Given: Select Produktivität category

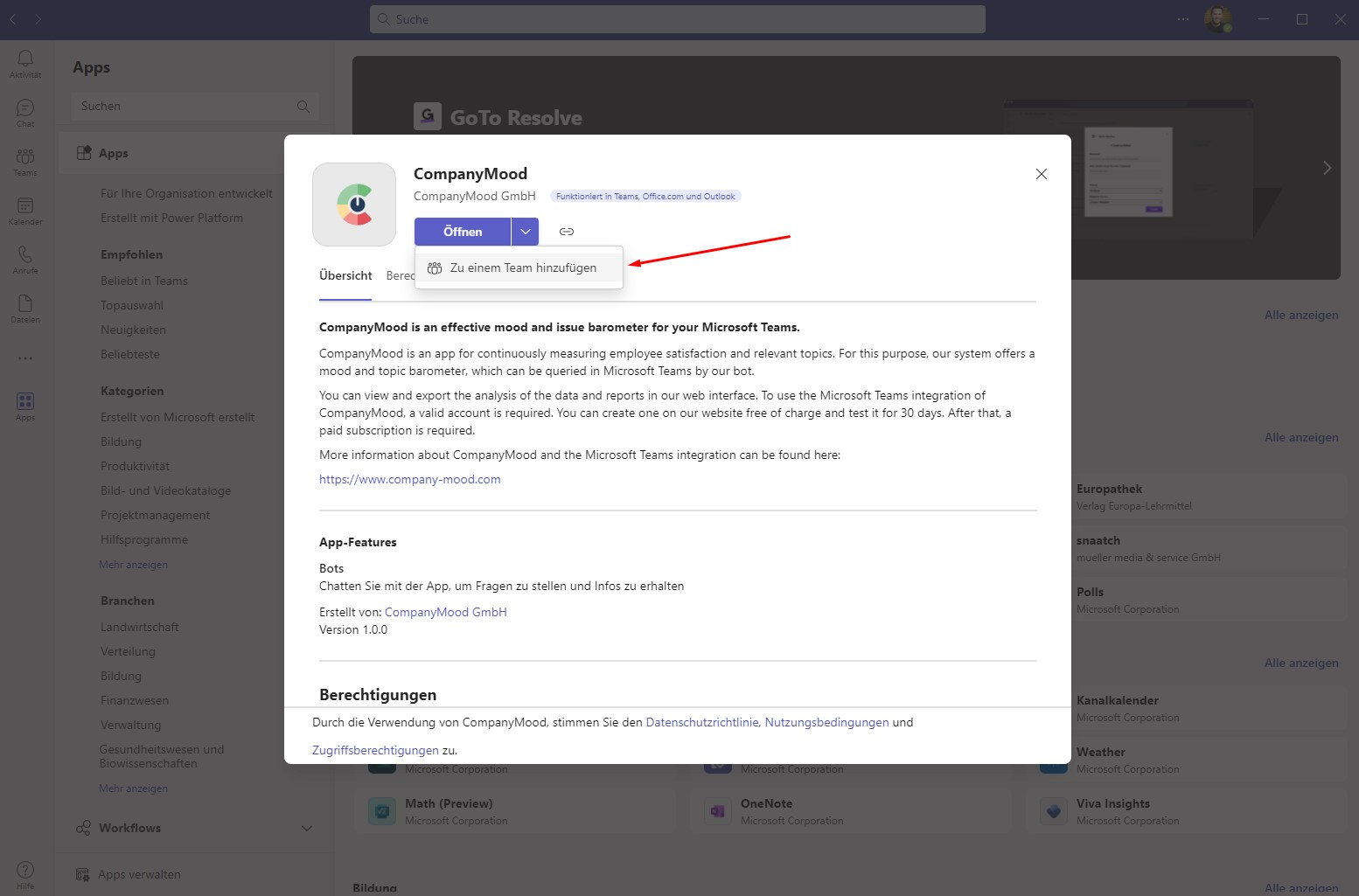Looking at the screenshot, I should click(x=135, y=466).
